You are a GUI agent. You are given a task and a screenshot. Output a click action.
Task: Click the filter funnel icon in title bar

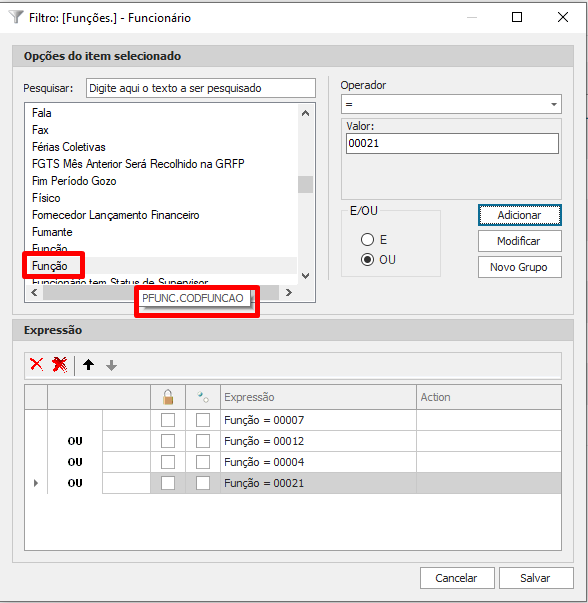click(x=16, y=17)
